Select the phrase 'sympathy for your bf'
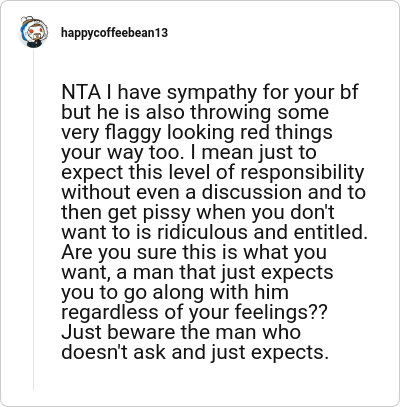This screenshot has height=407, width=400. (x=263, y=93)
